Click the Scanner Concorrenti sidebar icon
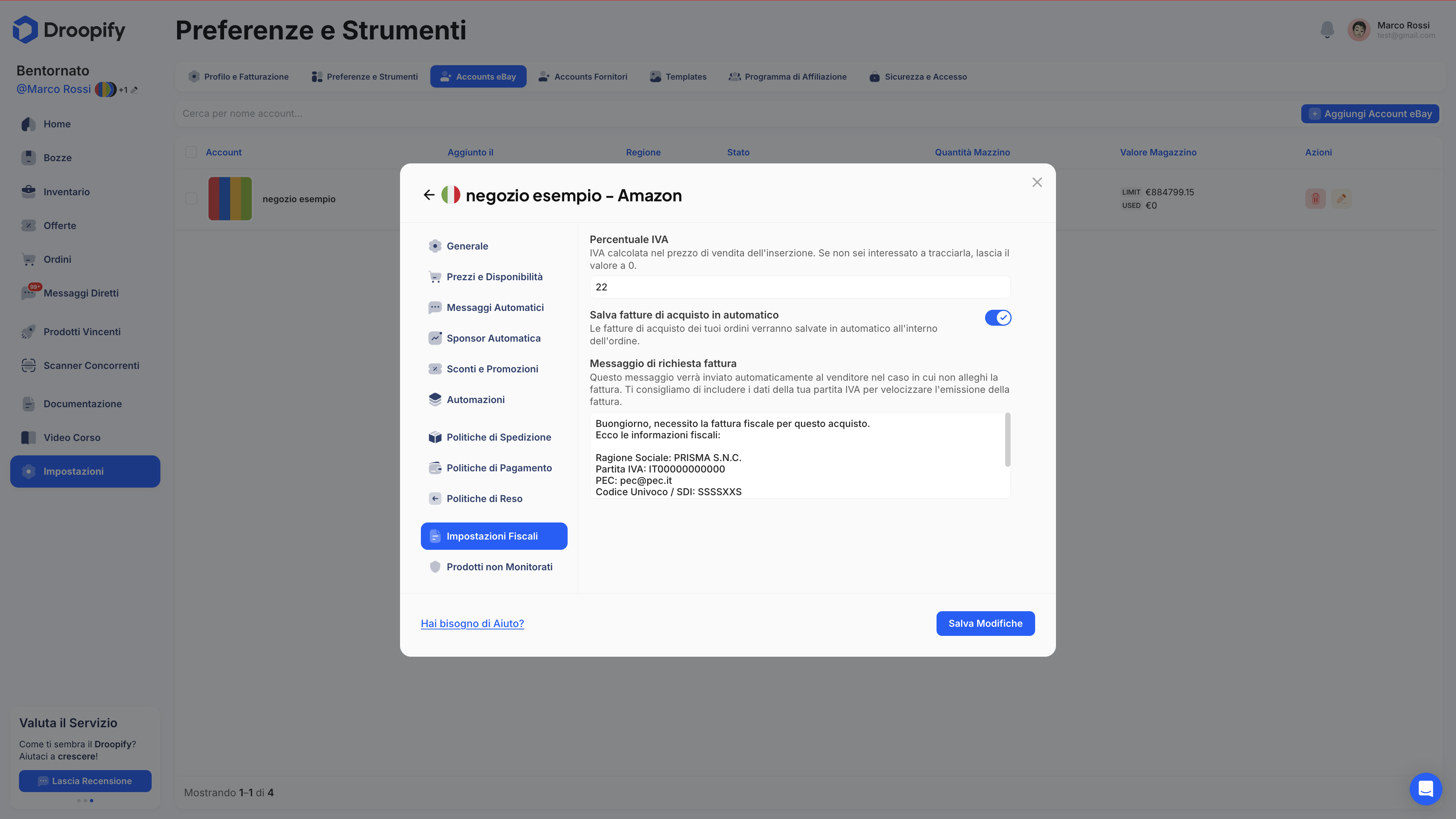This screenshot has width=1456, height=819. [x=28, y=366]
